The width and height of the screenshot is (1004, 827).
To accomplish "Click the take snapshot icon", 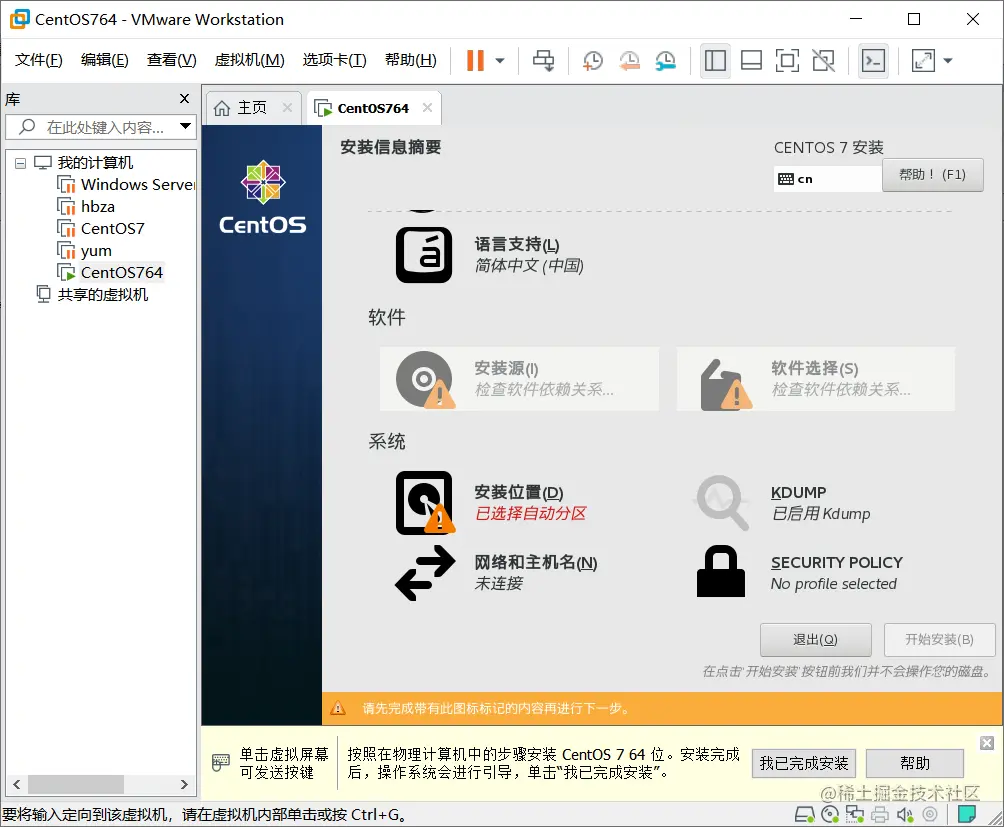I will [x=593, y=61].
